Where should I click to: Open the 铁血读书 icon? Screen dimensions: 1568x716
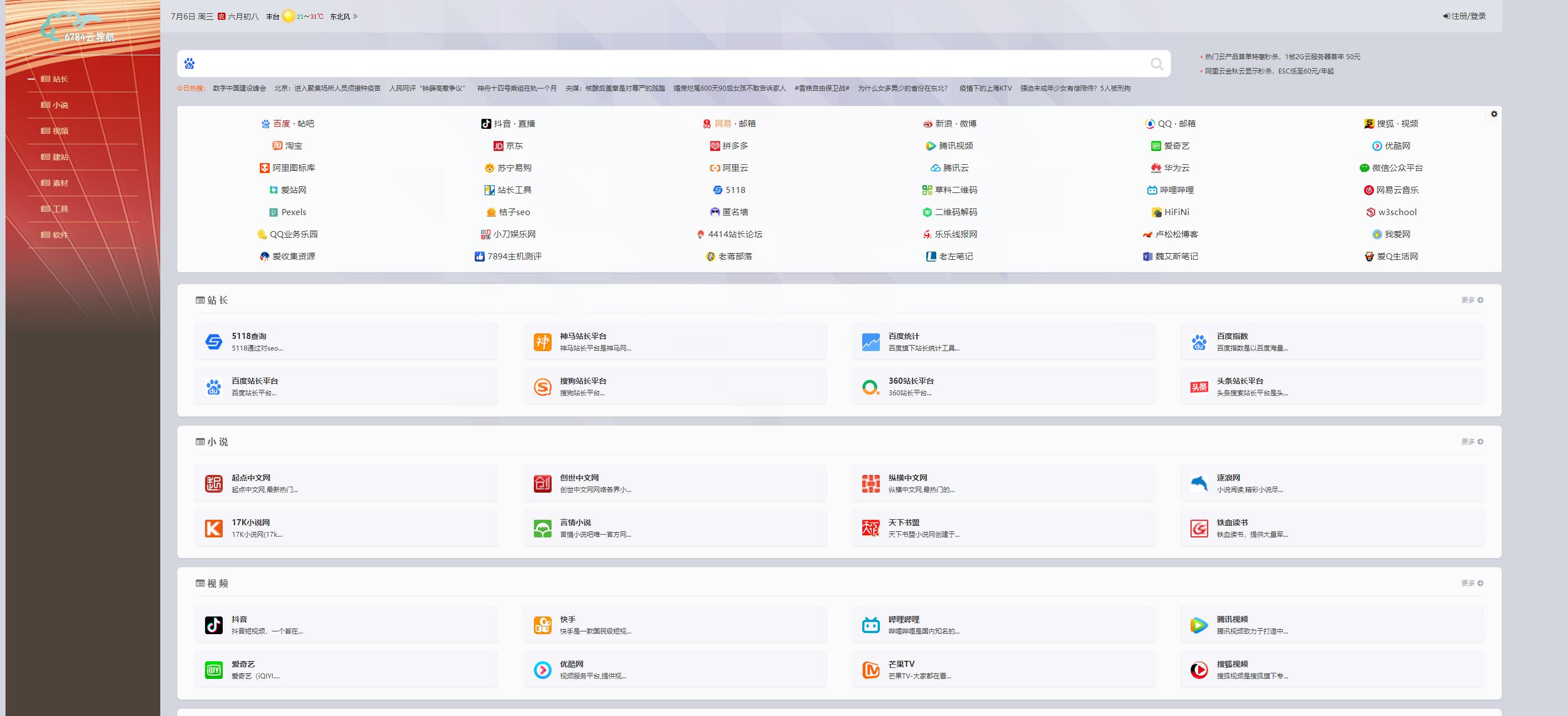(x=1199, y=529)
